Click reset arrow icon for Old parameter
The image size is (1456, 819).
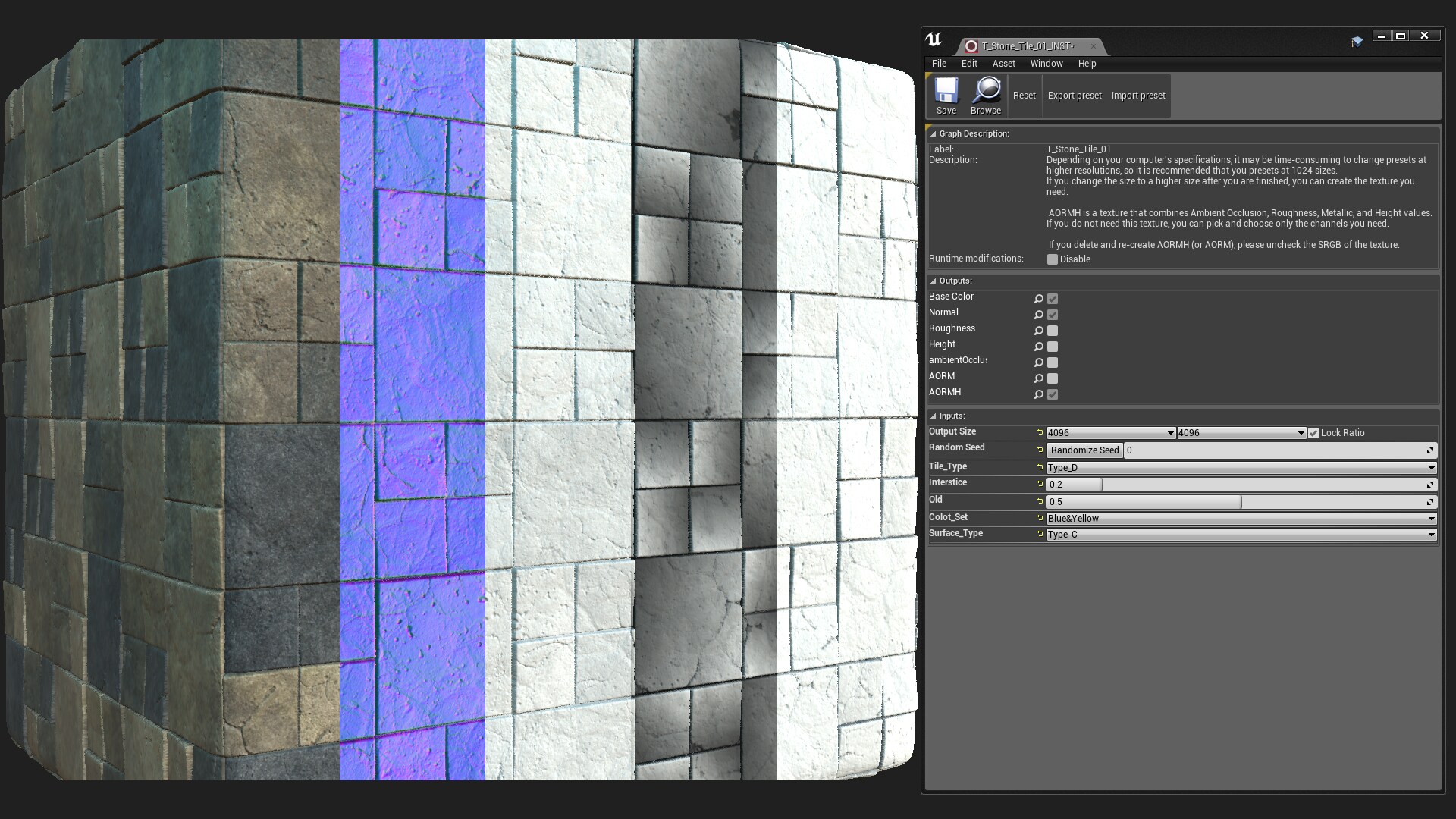[1040, 501]
